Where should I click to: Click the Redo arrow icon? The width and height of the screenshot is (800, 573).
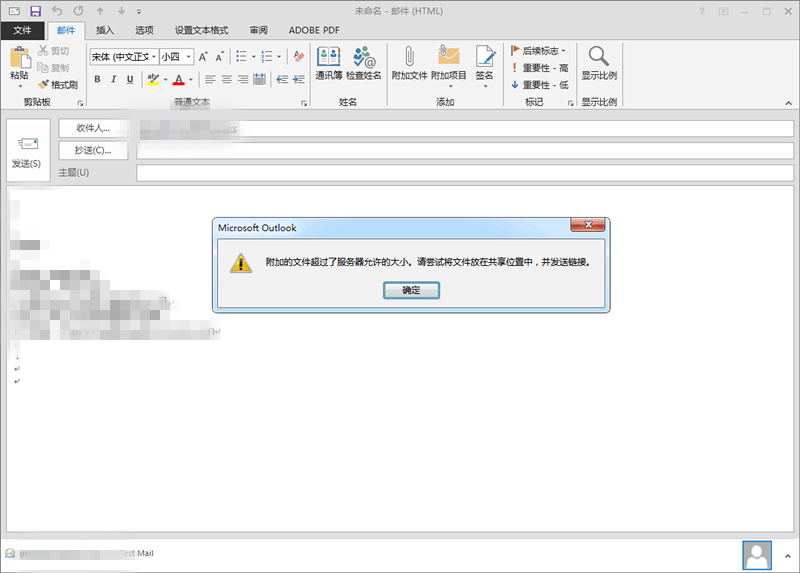(78, 11)
